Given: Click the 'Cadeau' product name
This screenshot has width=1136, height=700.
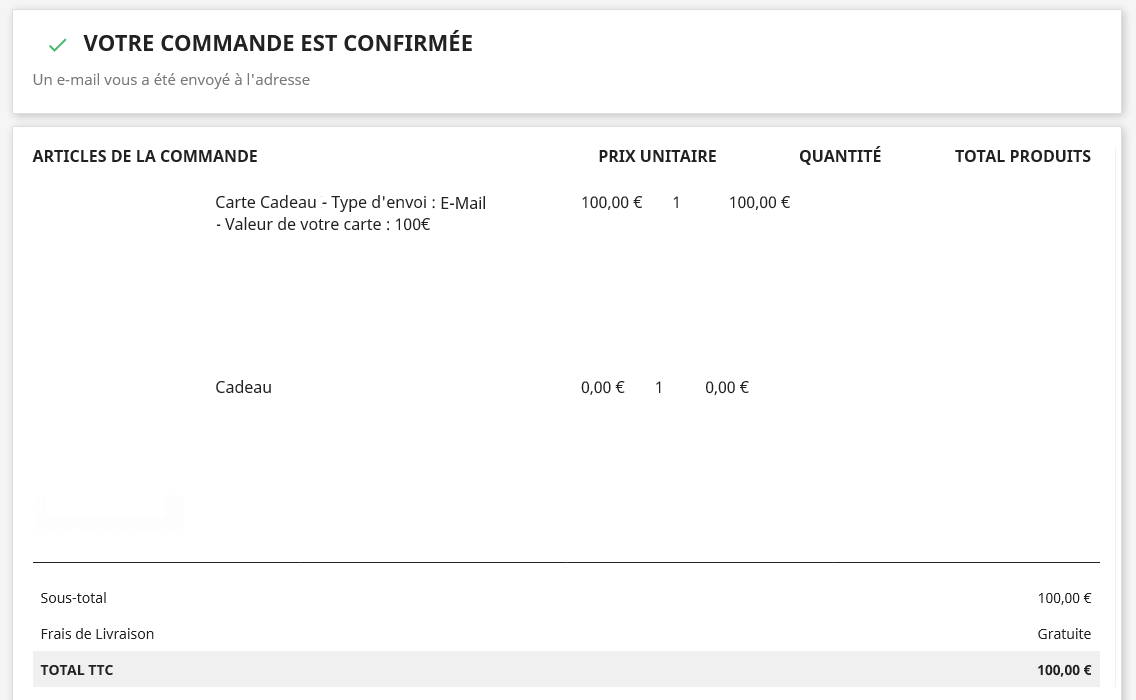Looking at the screenshot, I should coord(243,388).
